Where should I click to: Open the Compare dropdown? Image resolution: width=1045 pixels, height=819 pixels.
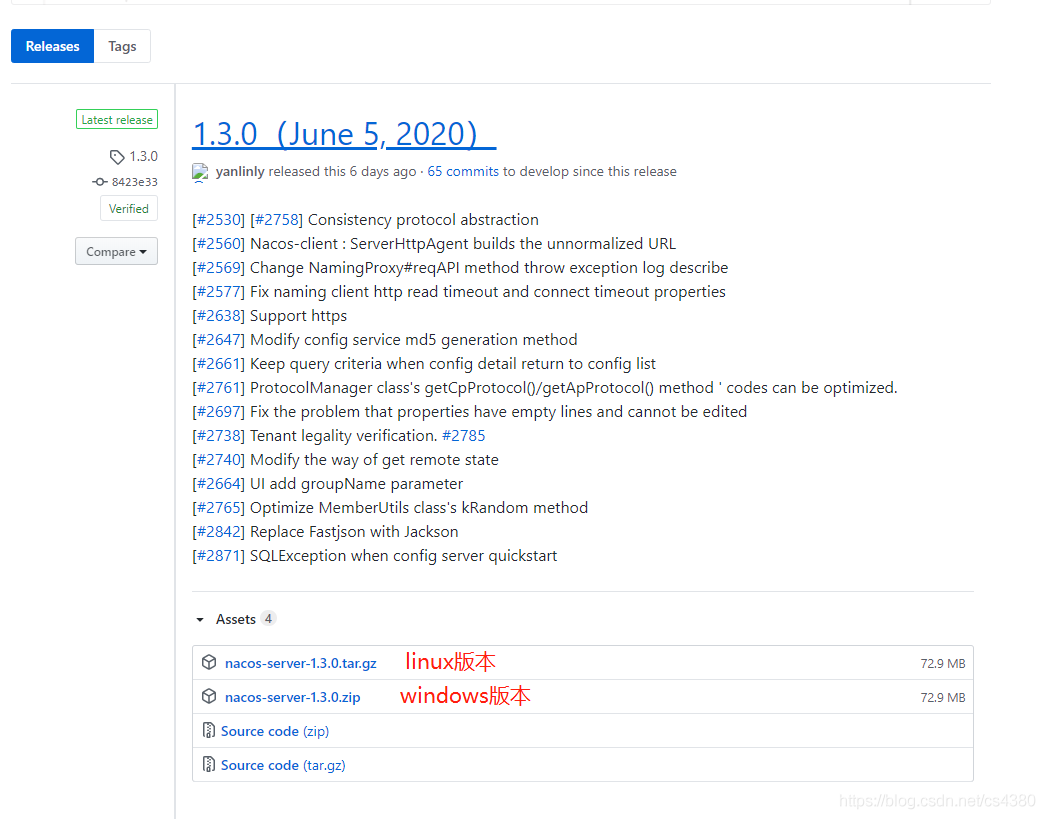coord(116,251)
